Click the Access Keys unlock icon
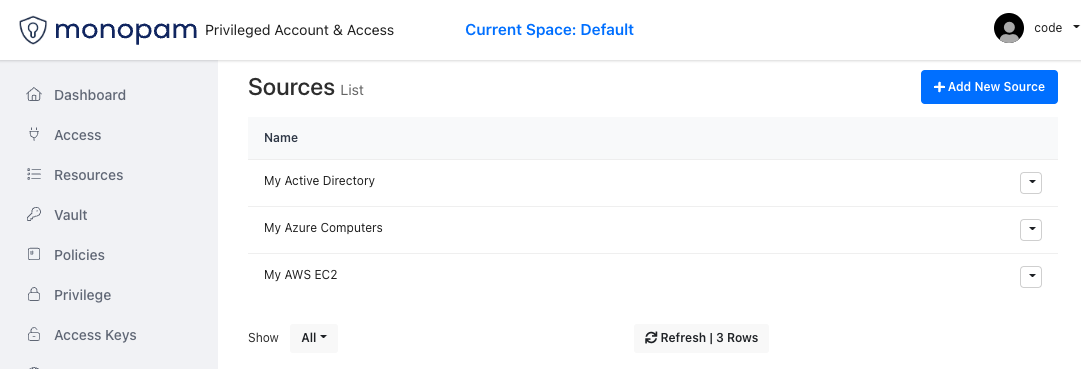Viewport: 1081px width, 369px height. [33, 335]
